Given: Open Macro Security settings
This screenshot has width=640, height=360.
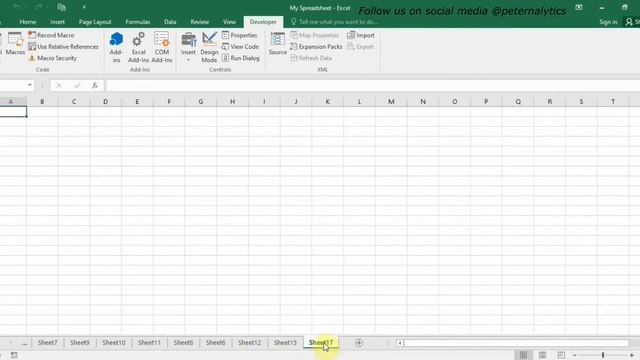Looking at the screenshot, I should tap(53, 58).
